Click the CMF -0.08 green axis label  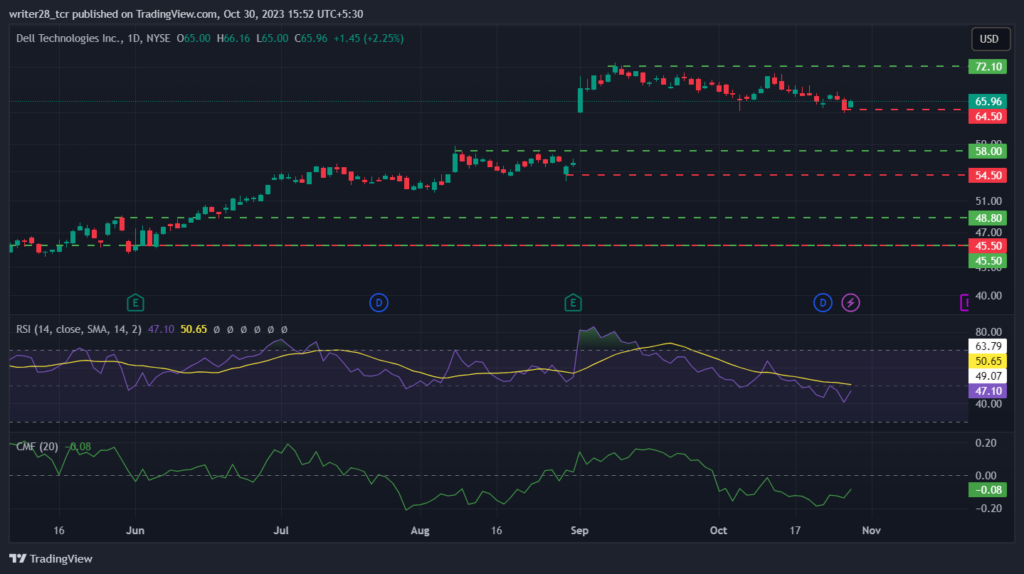987,490
